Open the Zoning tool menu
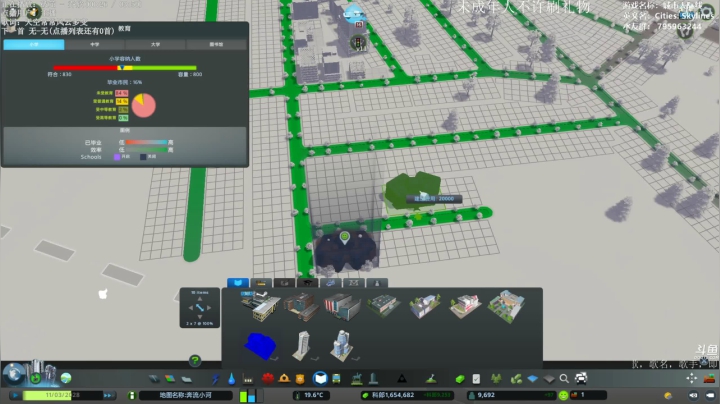720x404 pixels. pos(170,379)
